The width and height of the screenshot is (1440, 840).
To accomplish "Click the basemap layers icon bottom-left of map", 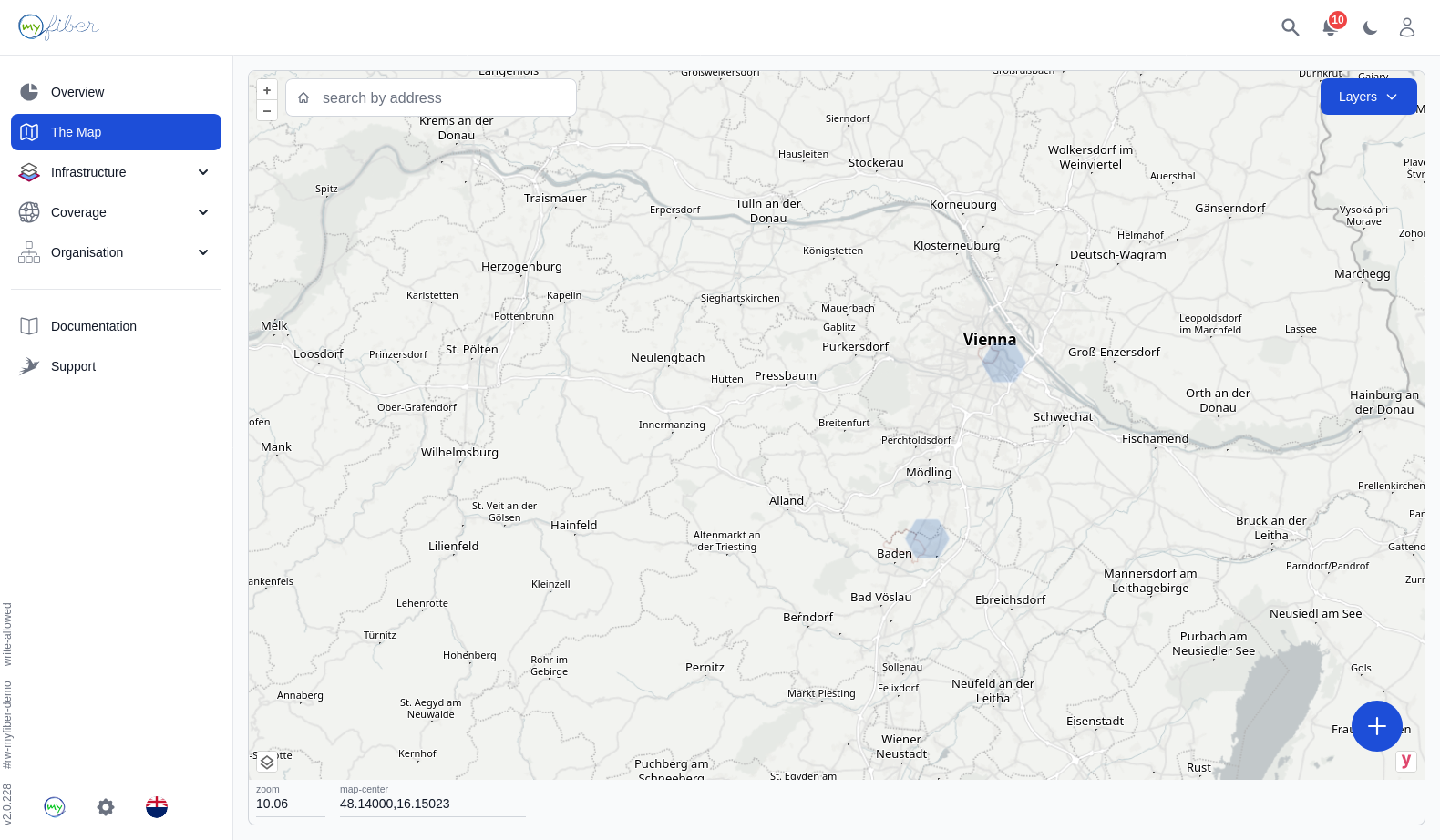I will click(267, 762).
